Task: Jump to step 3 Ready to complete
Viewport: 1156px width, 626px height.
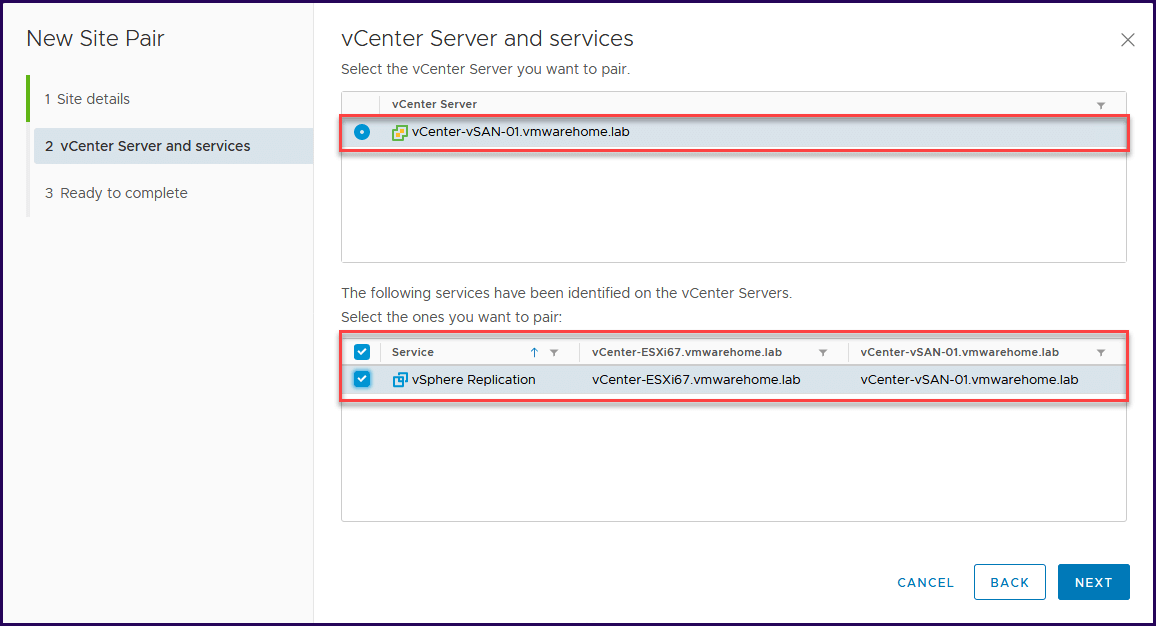Action: click(x=116, y=193)
